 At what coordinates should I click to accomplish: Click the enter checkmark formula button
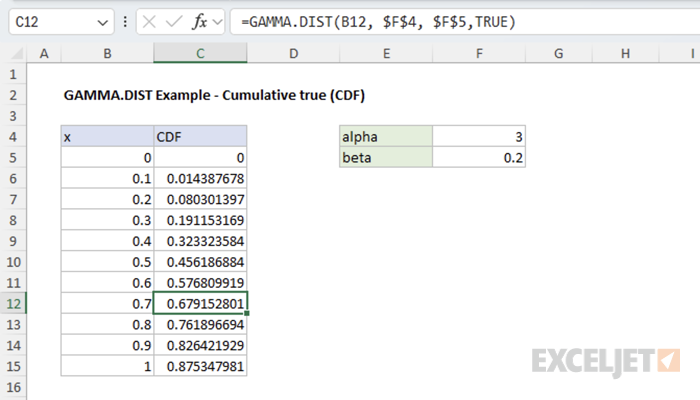174,21
